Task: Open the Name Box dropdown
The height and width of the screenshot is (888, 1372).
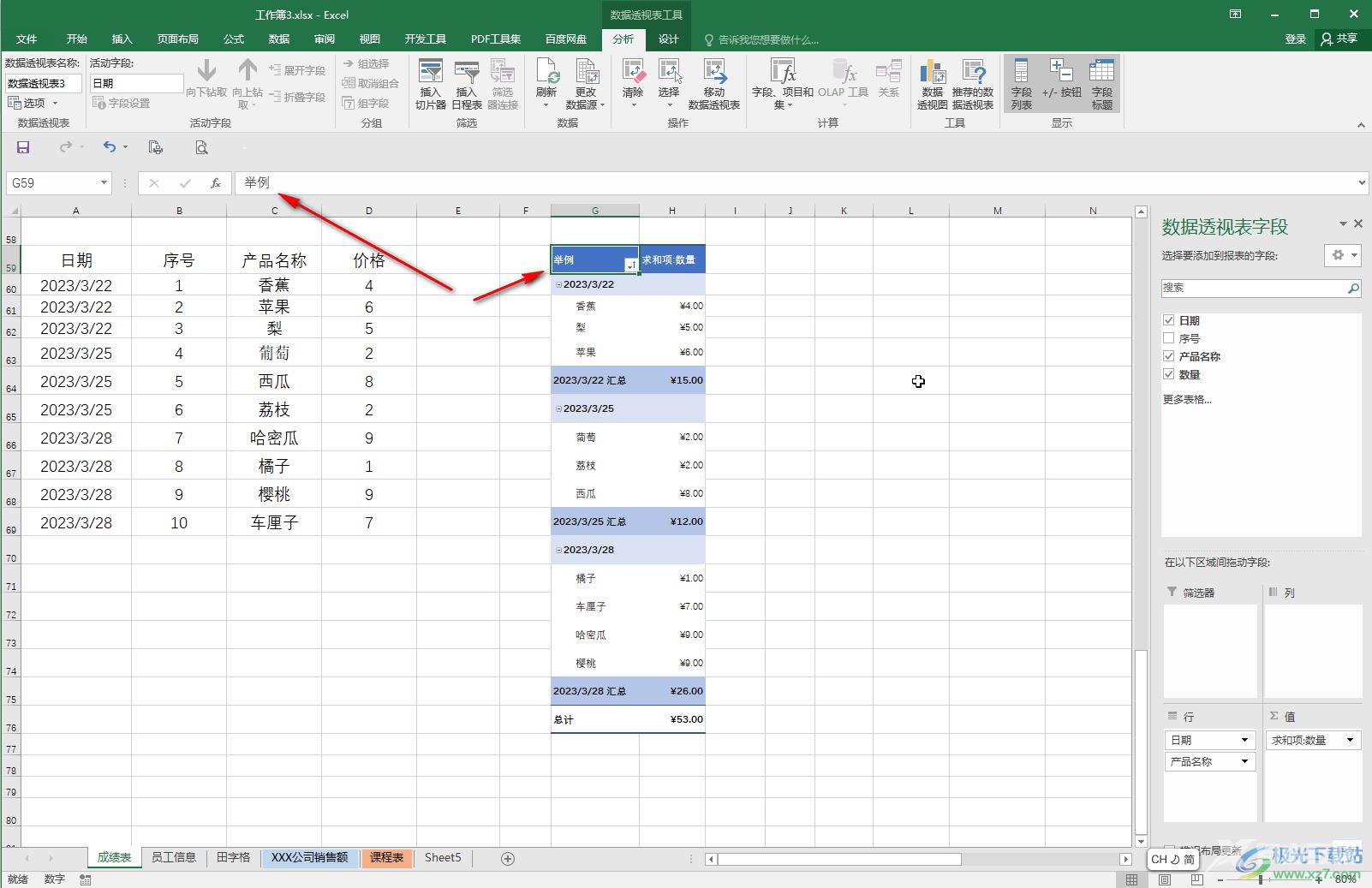Action: point(104,183)
